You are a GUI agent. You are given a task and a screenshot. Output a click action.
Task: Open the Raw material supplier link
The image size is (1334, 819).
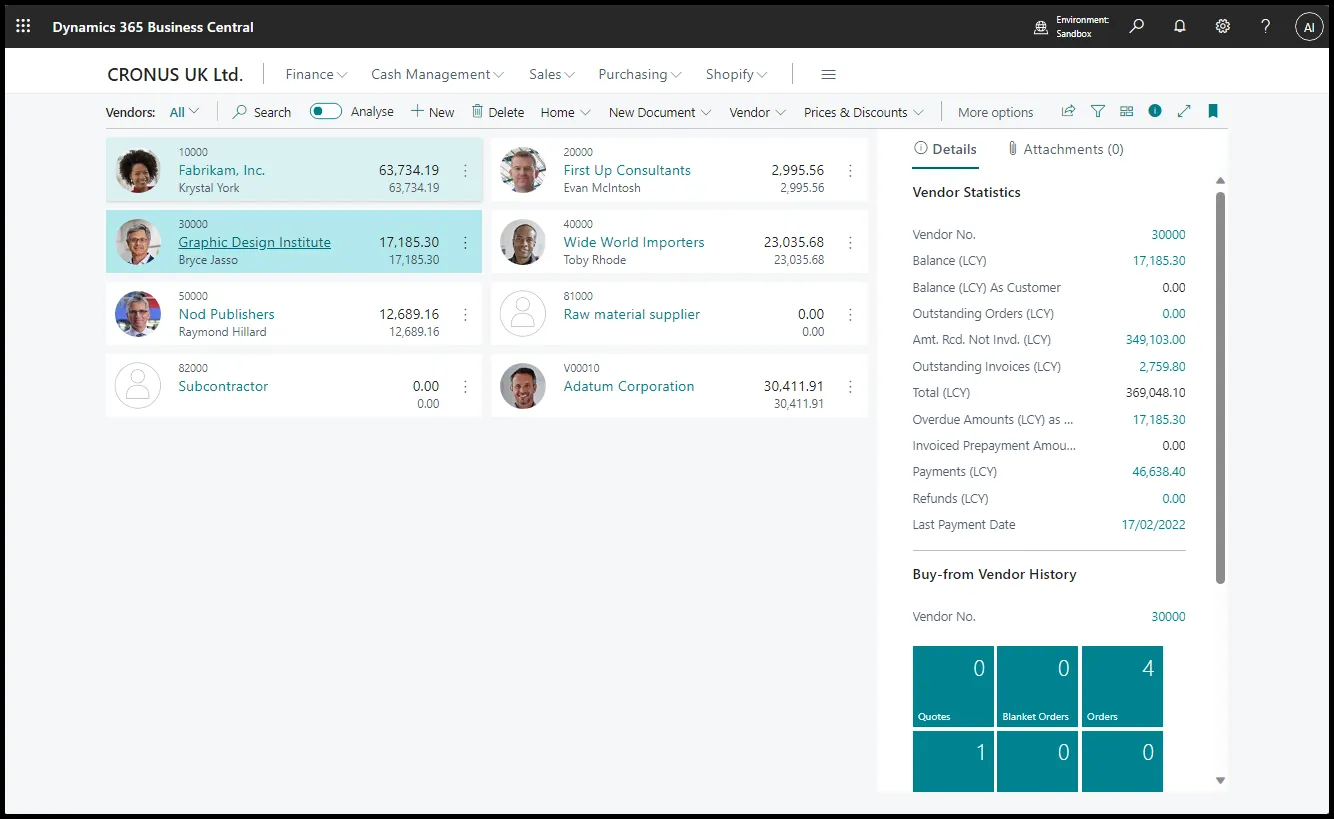pos(632,314)
